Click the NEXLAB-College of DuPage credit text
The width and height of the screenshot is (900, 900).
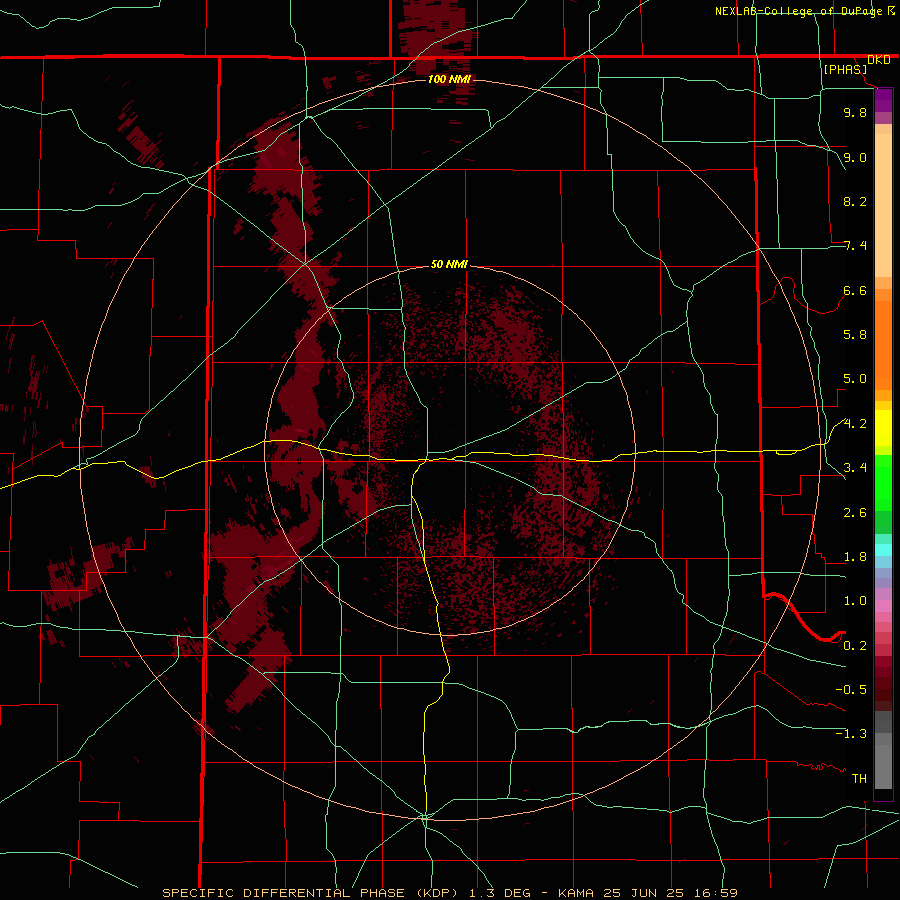(798, 11)
